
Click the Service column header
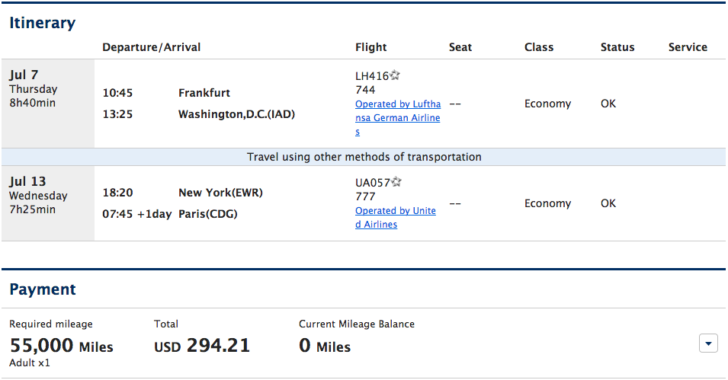point(688,47)
